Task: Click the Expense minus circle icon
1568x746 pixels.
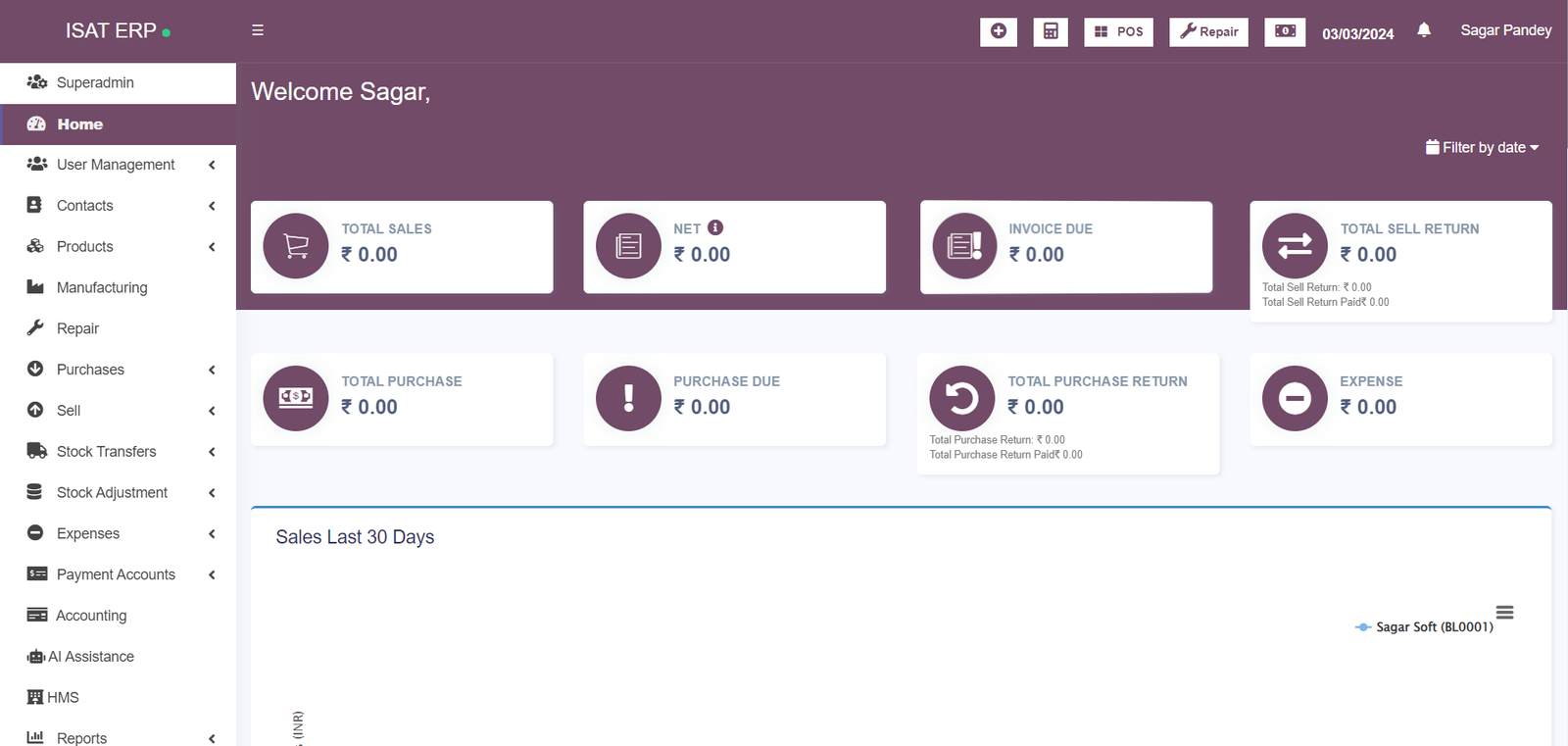Action: click(x=1295, y=398)
